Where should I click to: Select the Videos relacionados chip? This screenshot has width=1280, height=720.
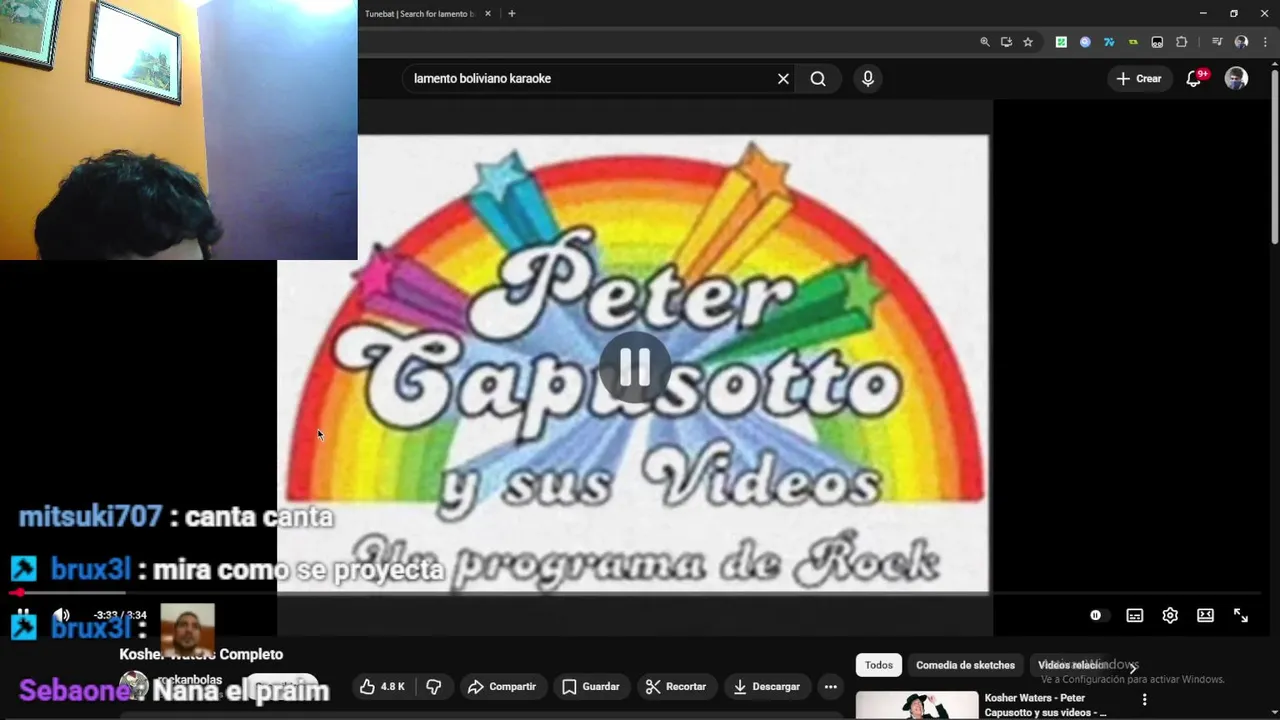1072,665
